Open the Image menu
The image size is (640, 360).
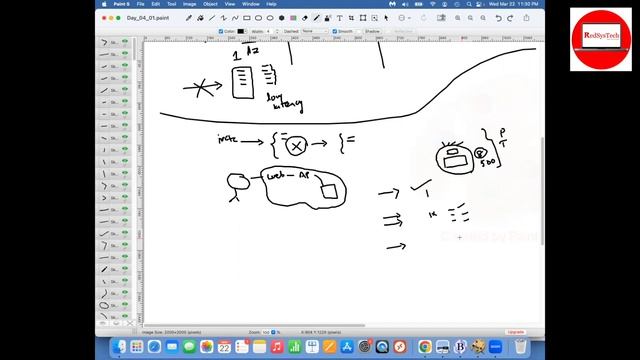click(x=189, y=4)
